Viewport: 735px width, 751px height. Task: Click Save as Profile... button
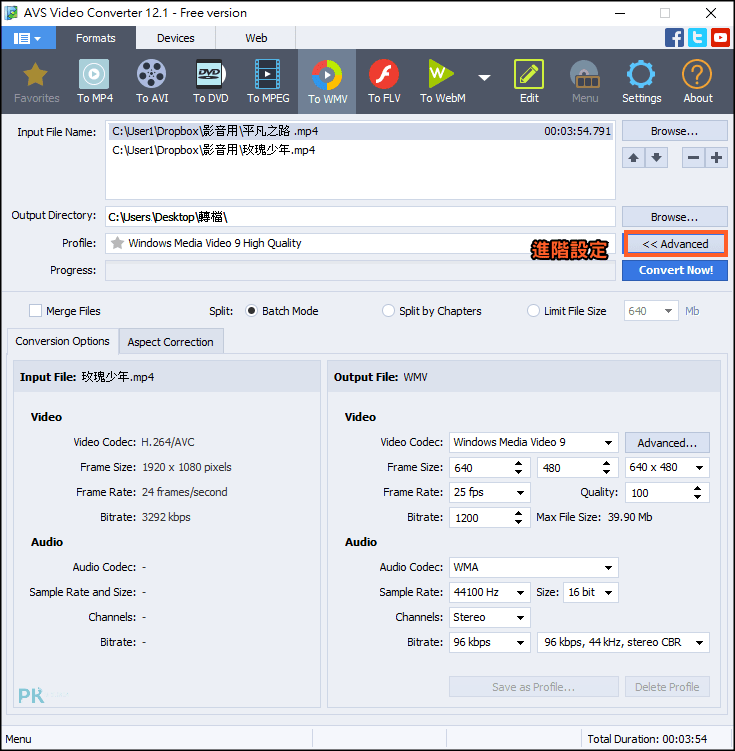point(533,687)
